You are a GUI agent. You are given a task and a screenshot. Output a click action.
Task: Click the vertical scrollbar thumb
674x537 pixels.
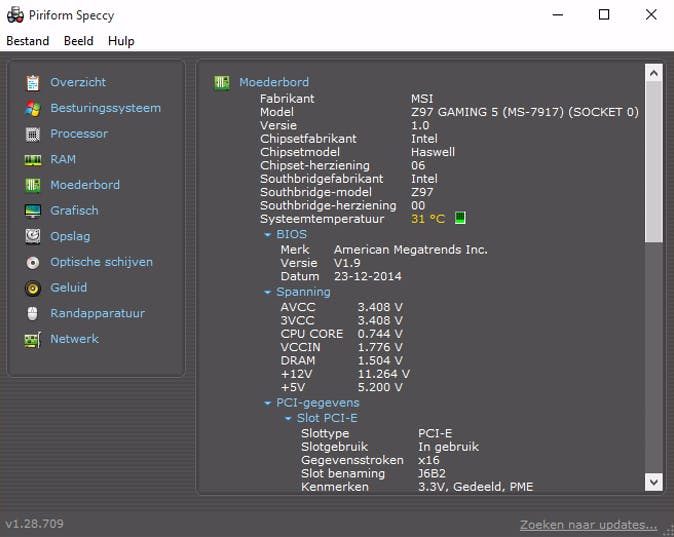(654, 163)
